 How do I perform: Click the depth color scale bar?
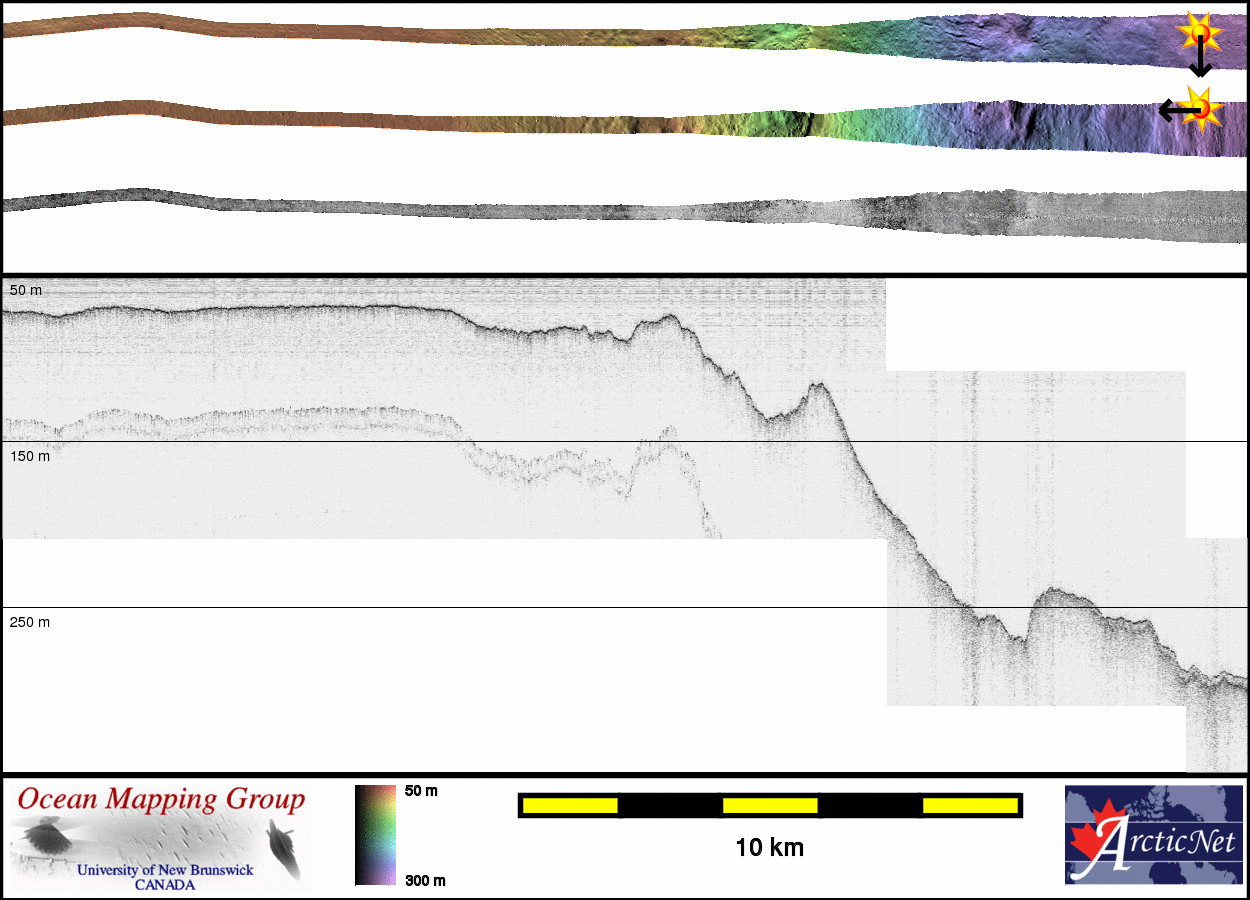click(x=375, y=834)
